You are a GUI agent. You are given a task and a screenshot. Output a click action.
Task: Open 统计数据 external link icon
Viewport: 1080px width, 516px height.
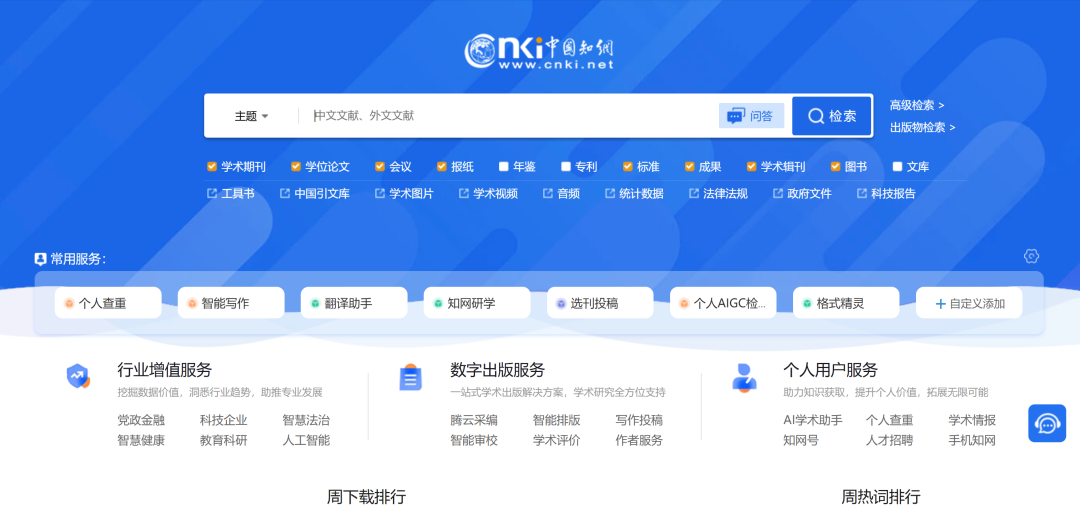[x=610, y=194]
